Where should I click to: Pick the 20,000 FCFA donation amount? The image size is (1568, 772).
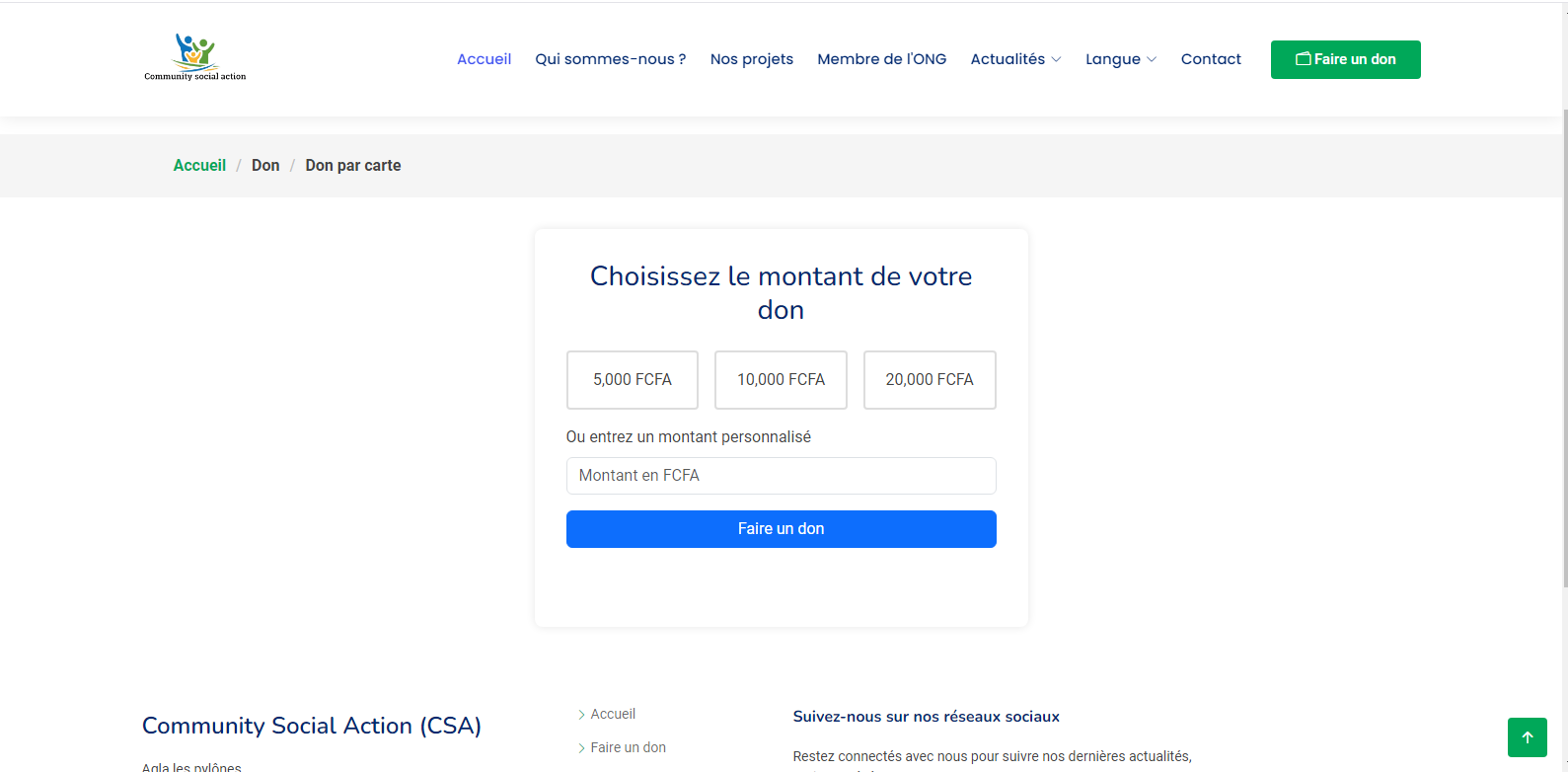coord(930,380)
